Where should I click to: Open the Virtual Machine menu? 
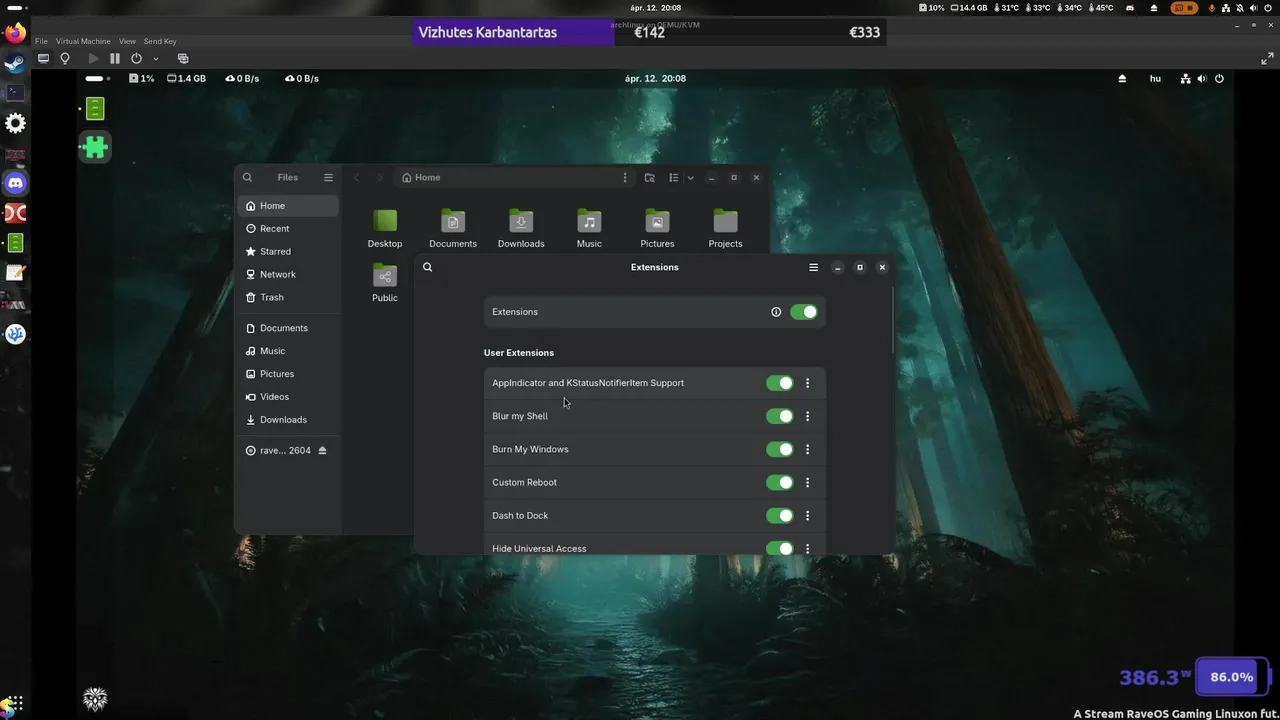83,41
